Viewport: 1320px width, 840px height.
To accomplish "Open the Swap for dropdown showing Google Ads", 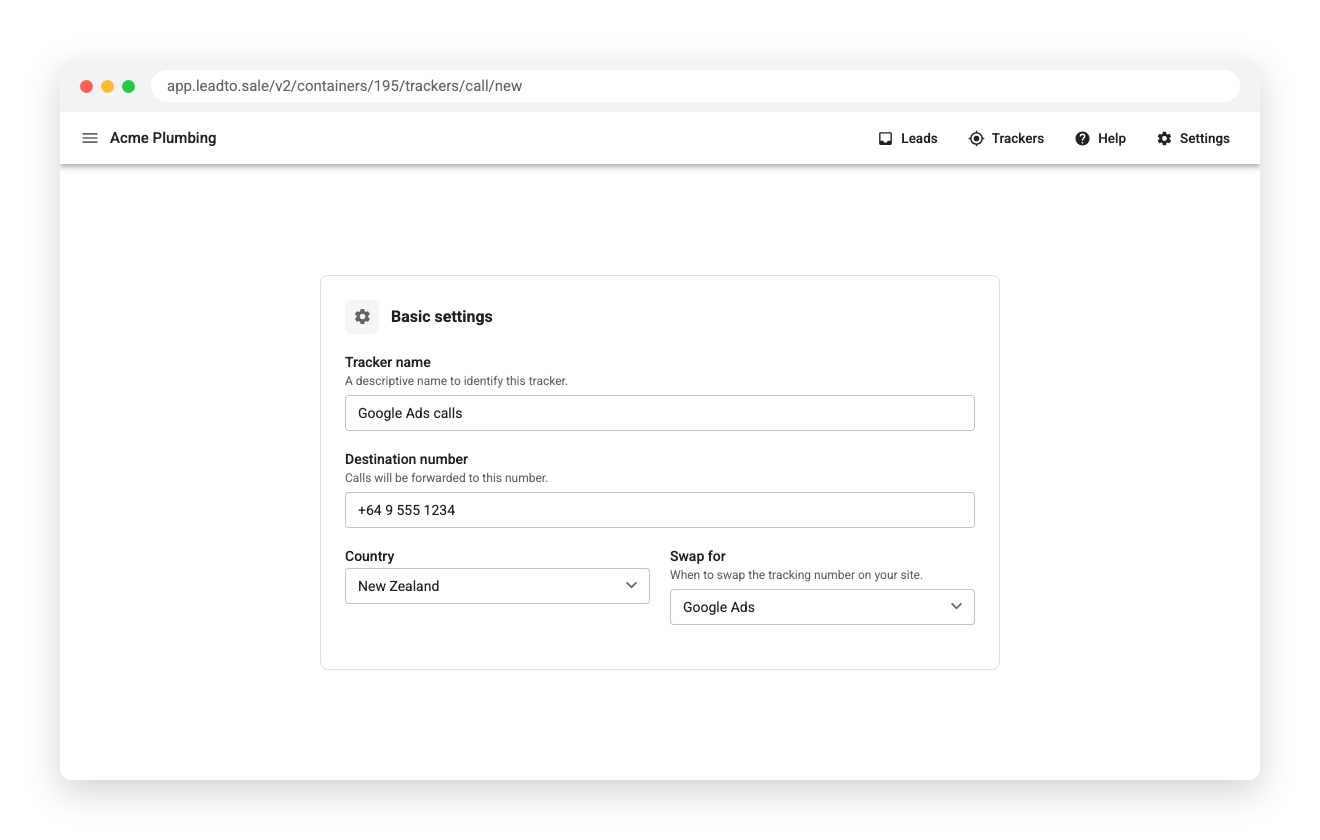I will click(x=822, y=607).
